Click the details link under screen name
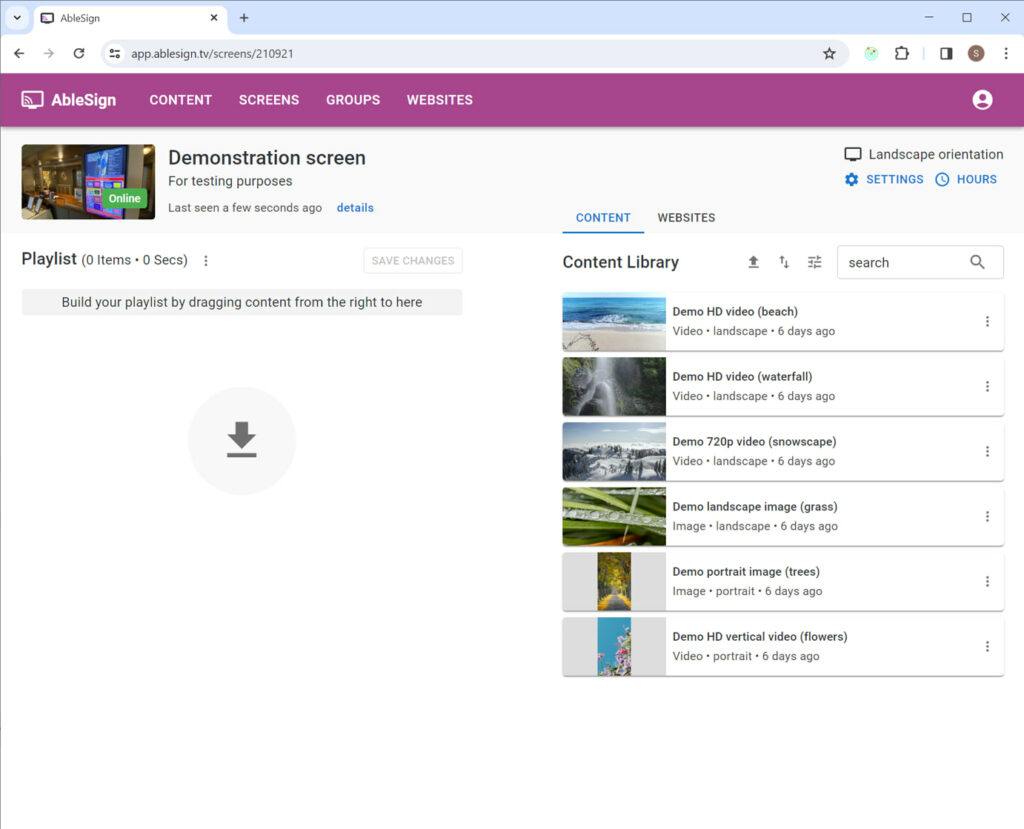 (355, 208)
